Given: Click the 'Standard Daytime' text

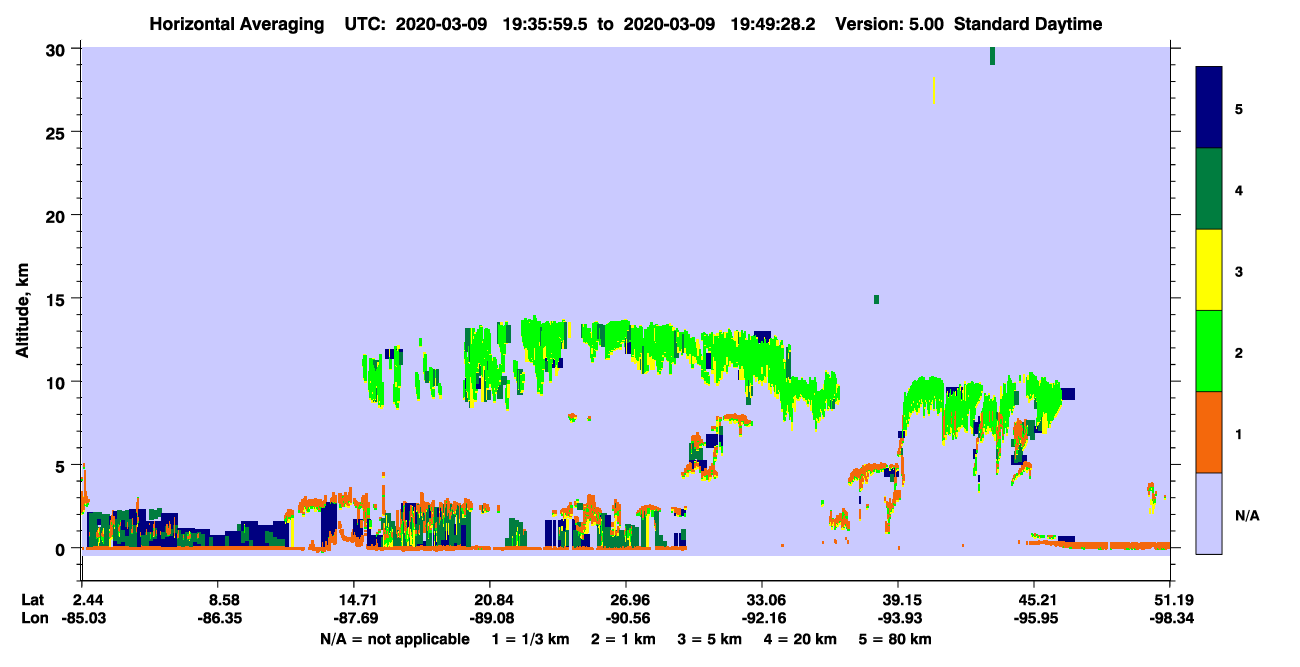Looking at the screenshot, I should coord(1028,24).
